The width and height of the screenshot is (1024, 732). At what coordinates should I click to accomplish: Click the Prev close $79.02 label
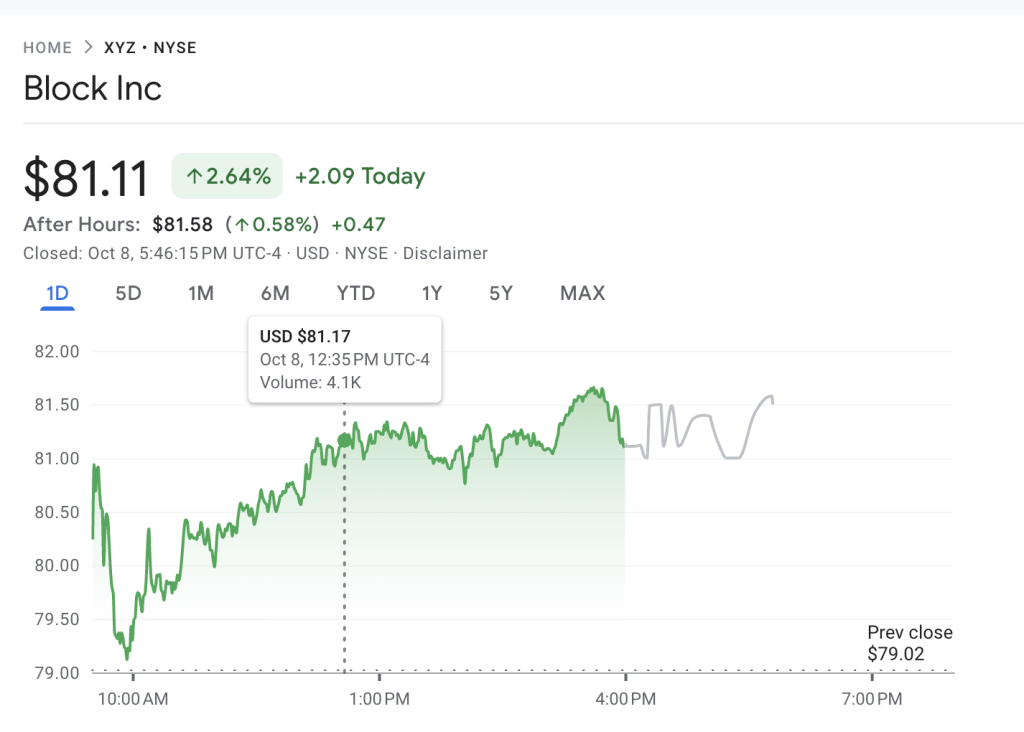(x=909, y=643)
